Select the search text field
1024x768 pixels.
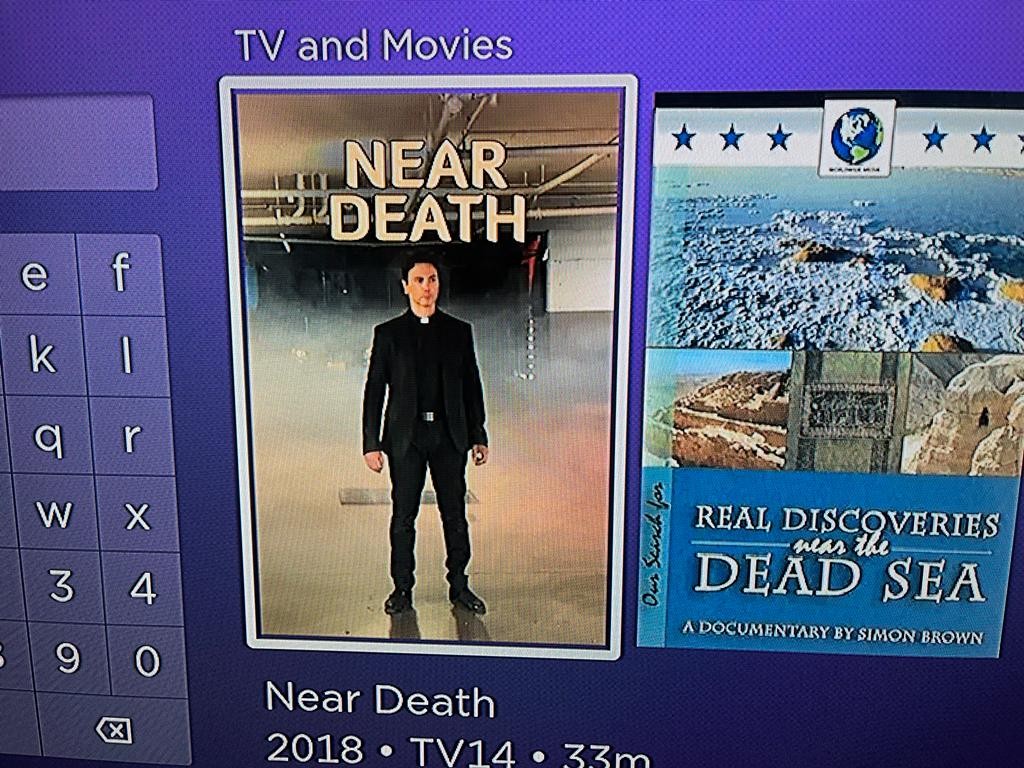click(77, 142)
